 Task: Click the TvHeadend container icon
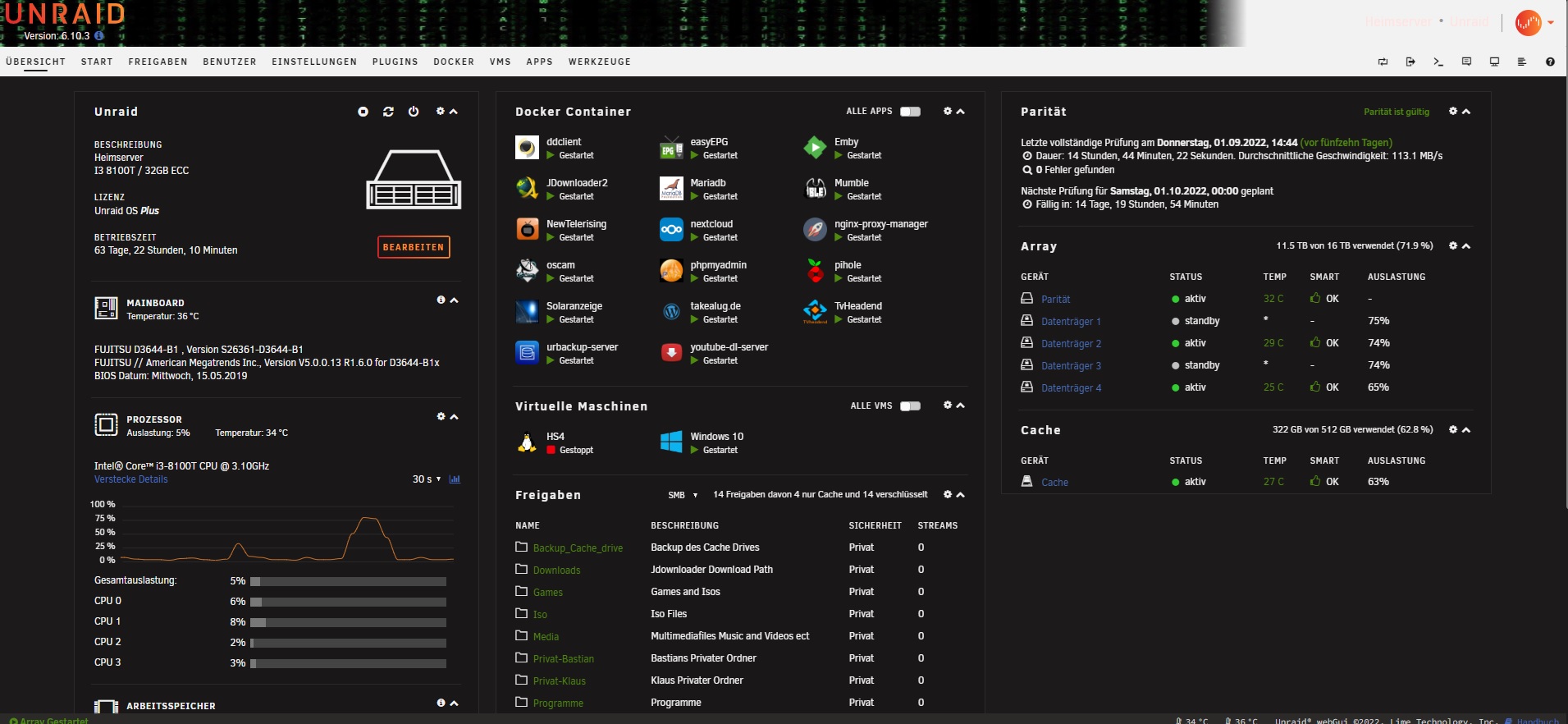pyautogui.click(x=815, y=312)
